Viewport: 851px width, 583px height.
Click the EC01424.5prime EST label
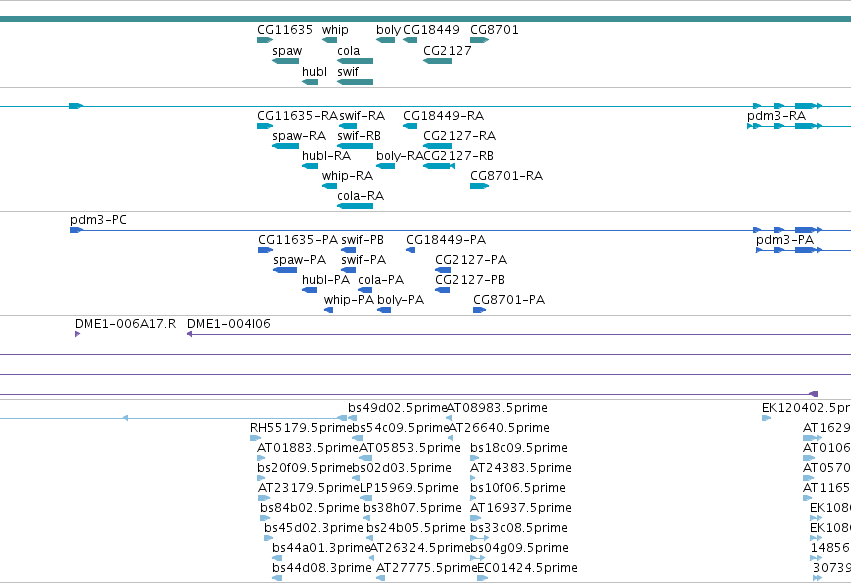pos(527,568)
